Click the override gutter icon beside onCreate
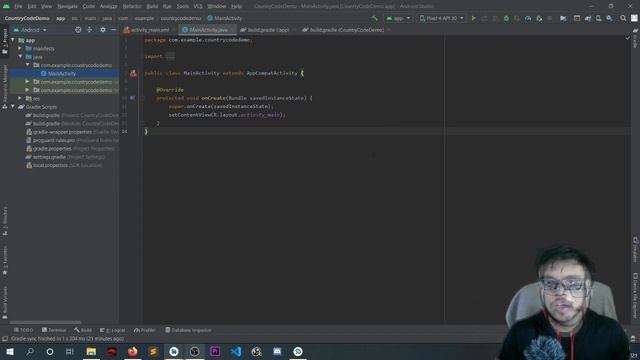Viewport: 640px width, 360px height. [132, 98]
